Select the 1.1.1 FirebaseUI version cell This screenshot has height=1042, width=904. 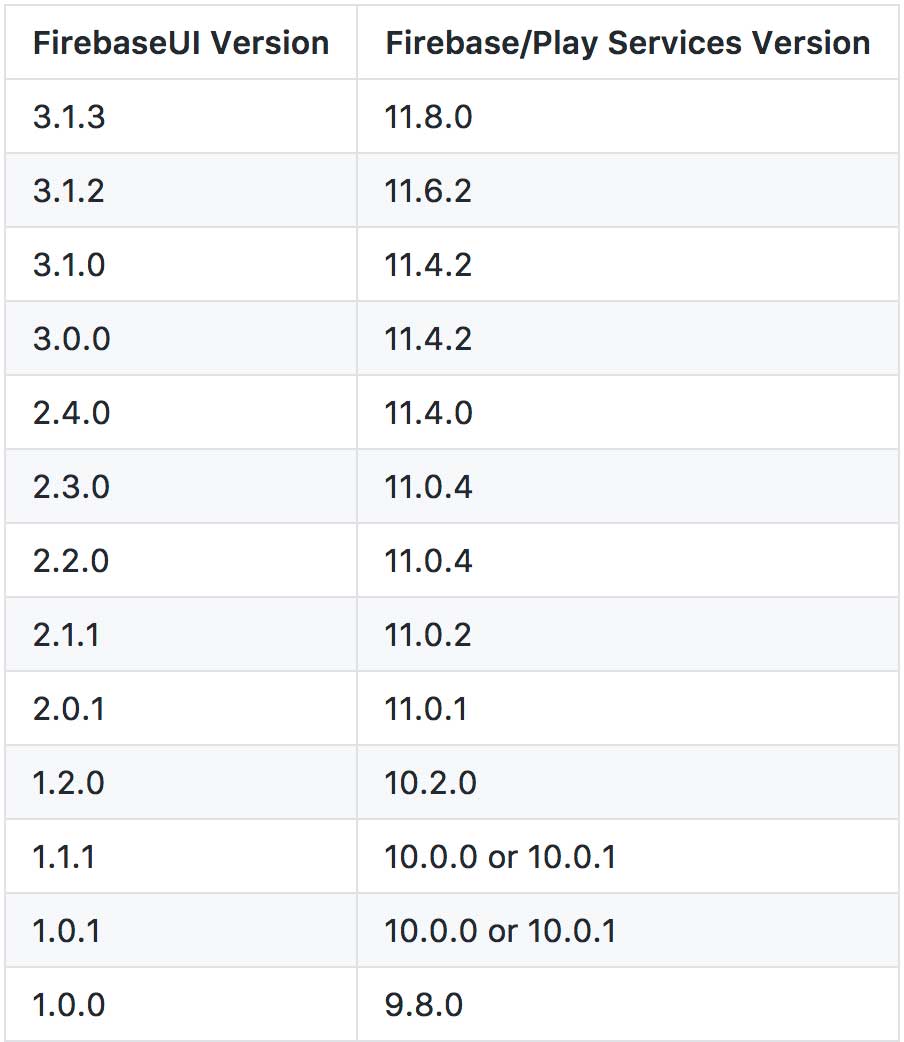click(x=64, y=857)
